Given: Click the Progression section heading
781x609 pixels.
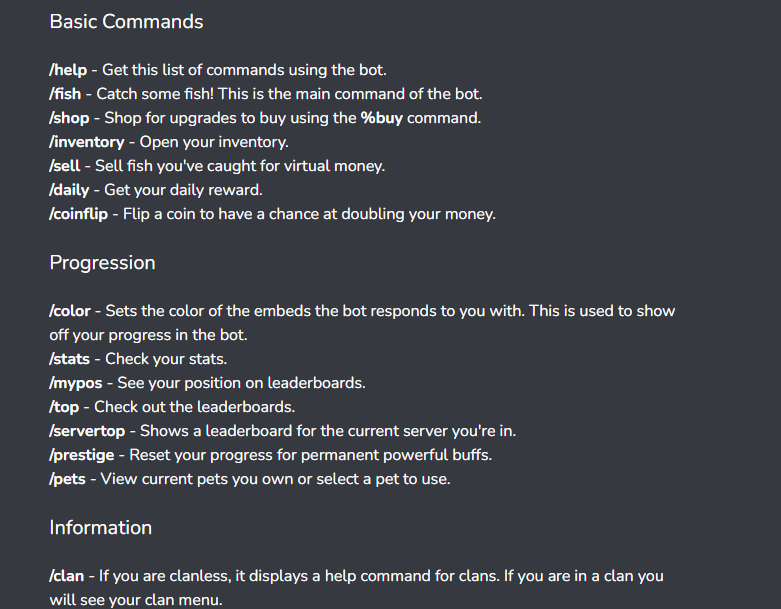Looking at the screenshot, I should pos(103,262).
